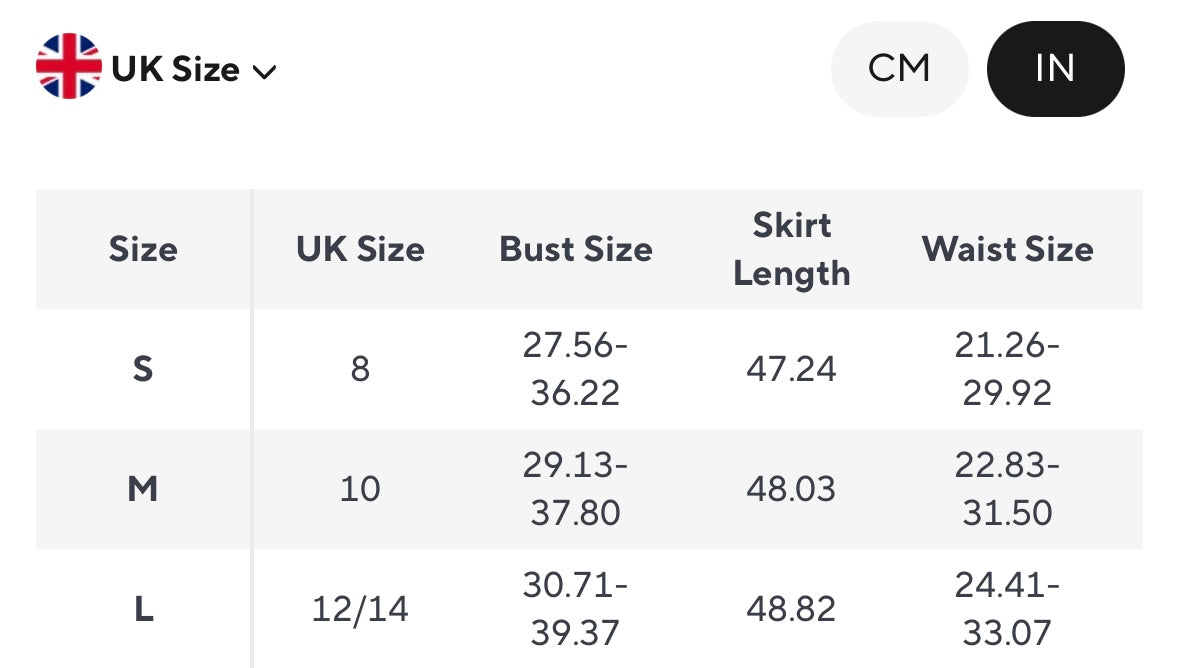The image size is (1179, 668).
Task: Click the UK flag icon
Action: [68, 67]
